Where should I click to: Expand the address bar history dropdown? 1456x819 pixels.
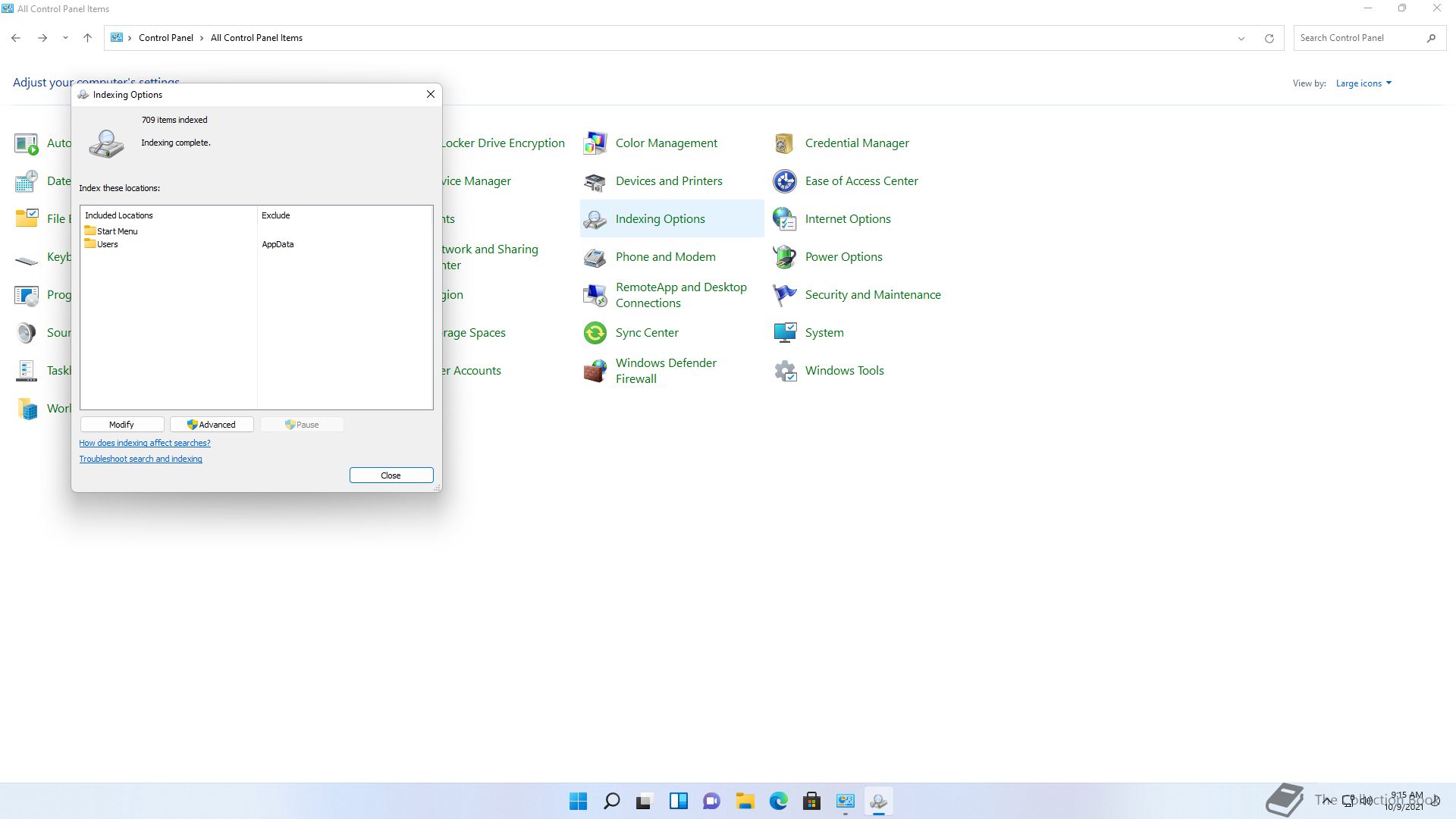coord(1241,38)
